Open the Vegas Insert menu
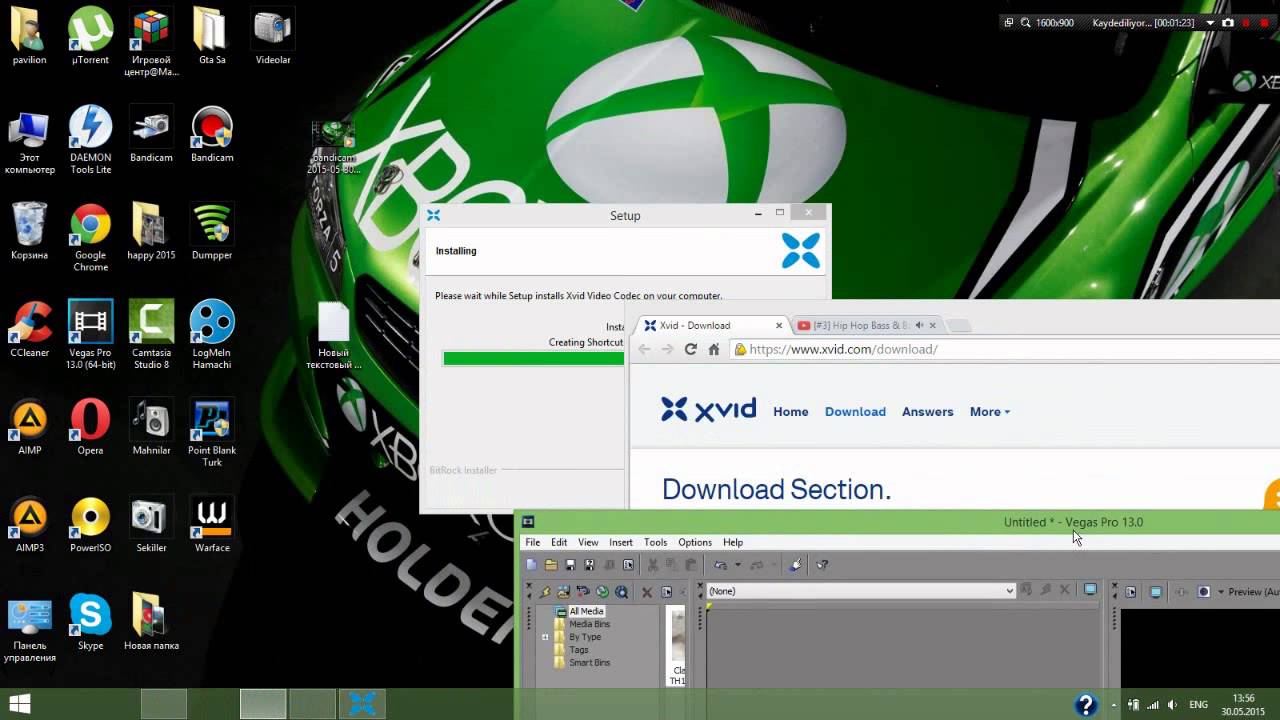 pyautogui.click(x=621, y=542)
